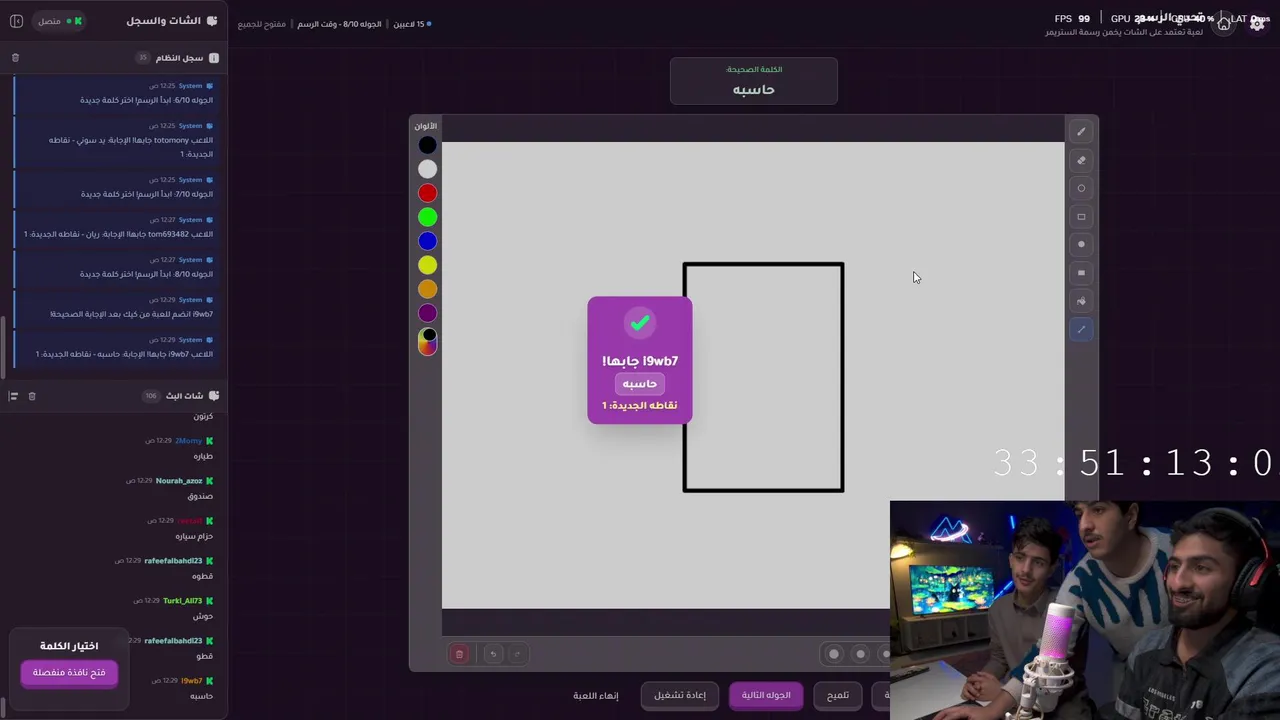Pick the black color swatch
1280x720 pixels.
point(427,145)
